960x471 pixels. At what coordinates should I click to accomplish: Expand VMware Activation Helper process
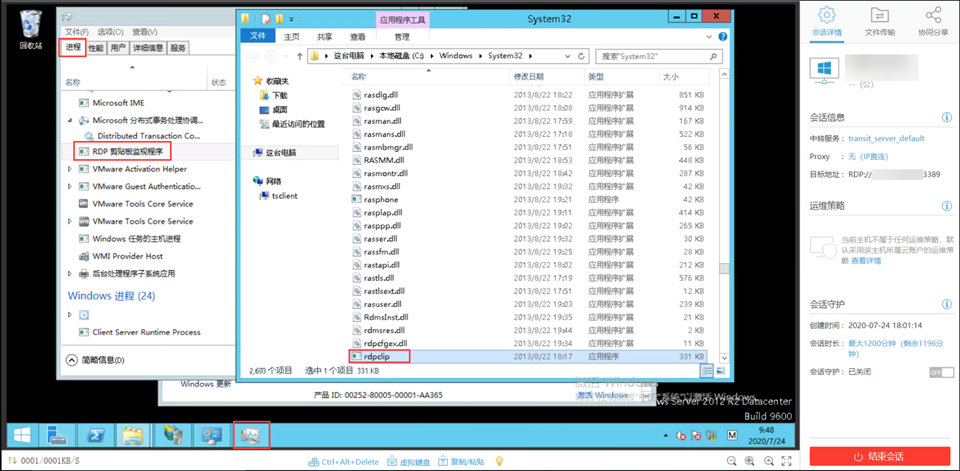69,169
